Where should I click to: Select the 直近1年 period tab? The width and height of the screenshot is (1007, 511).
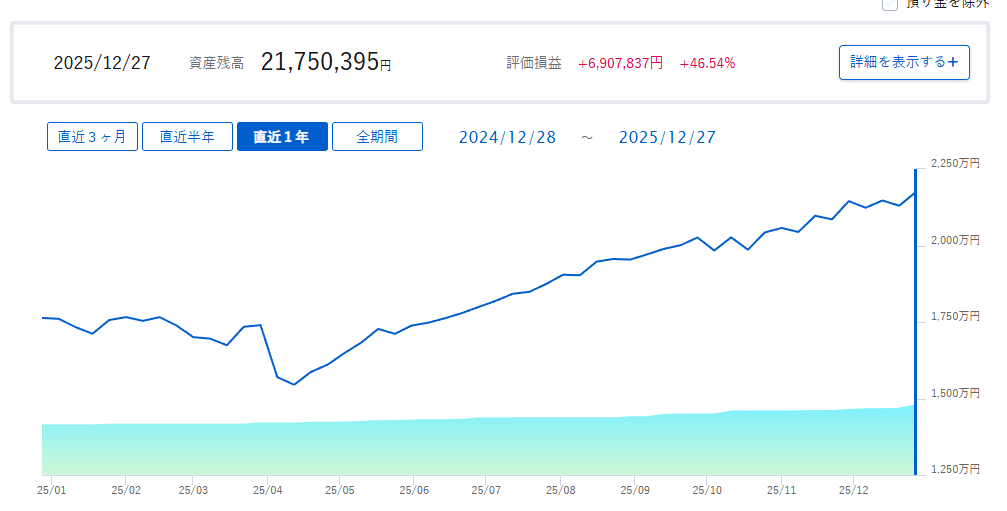click(x=282, y=137)
